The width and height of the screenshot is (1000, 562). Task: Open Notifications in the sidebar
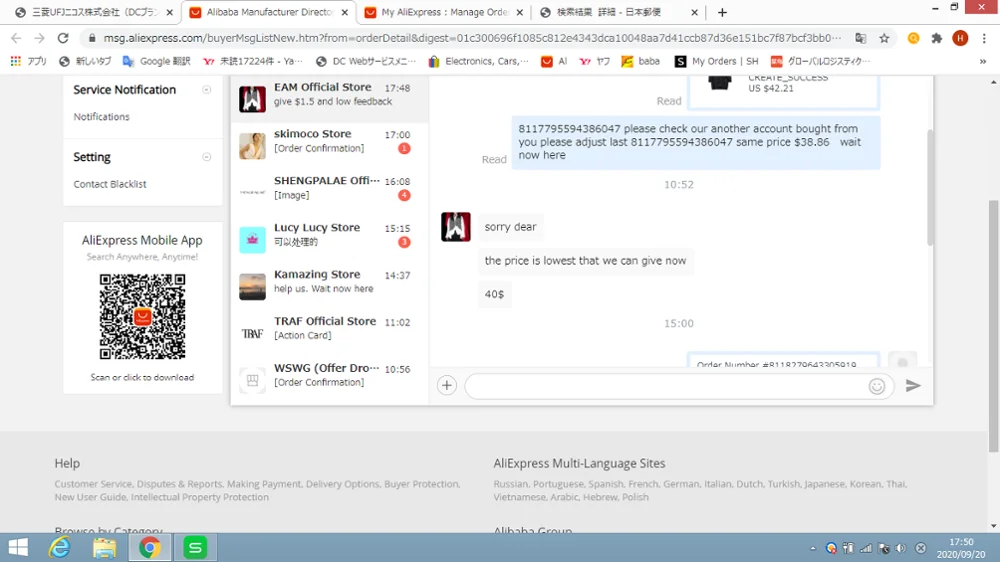coord(101,117)
